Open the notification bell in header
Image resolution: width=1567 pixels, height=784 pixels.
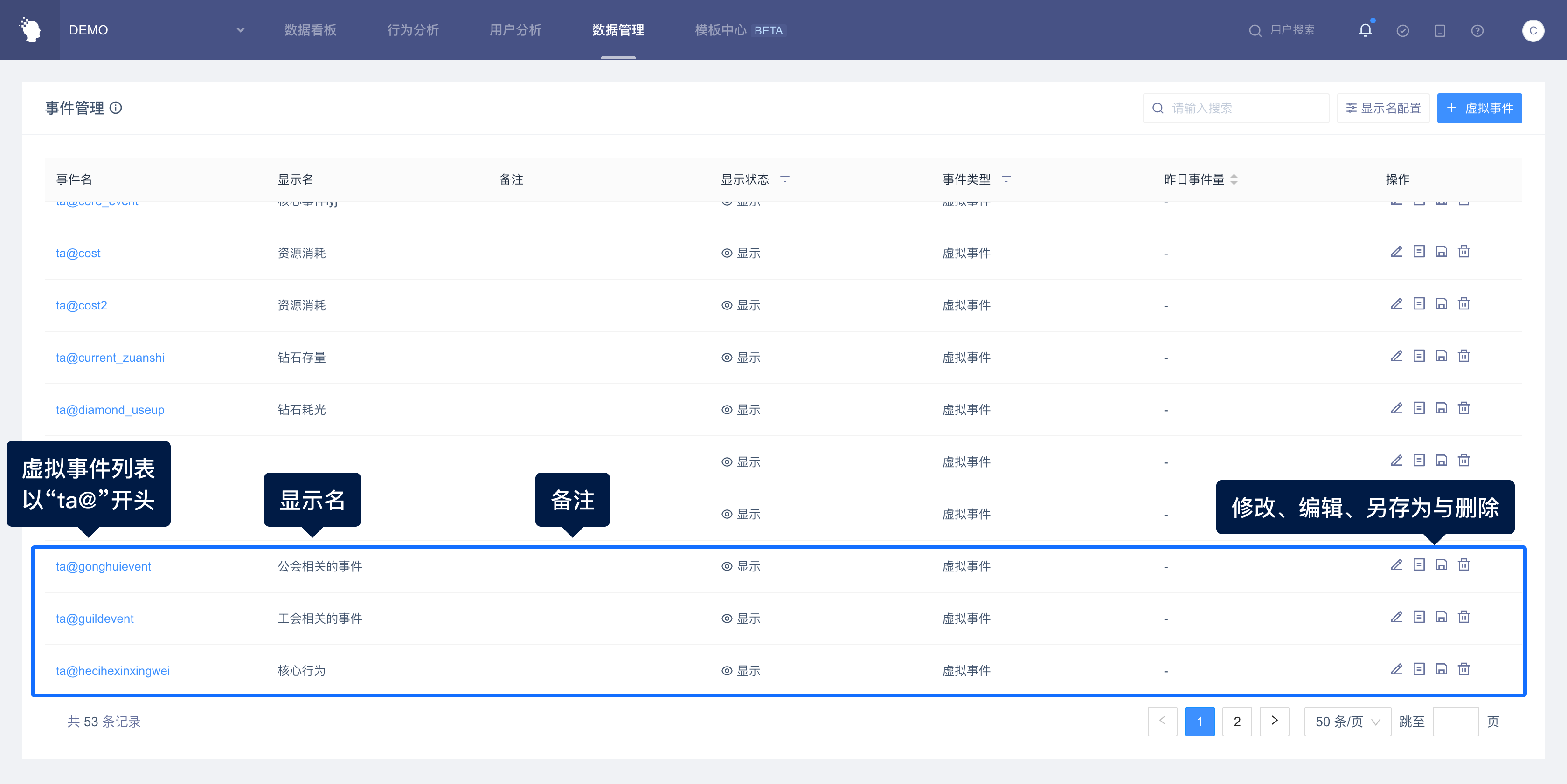coord(1365,30)
